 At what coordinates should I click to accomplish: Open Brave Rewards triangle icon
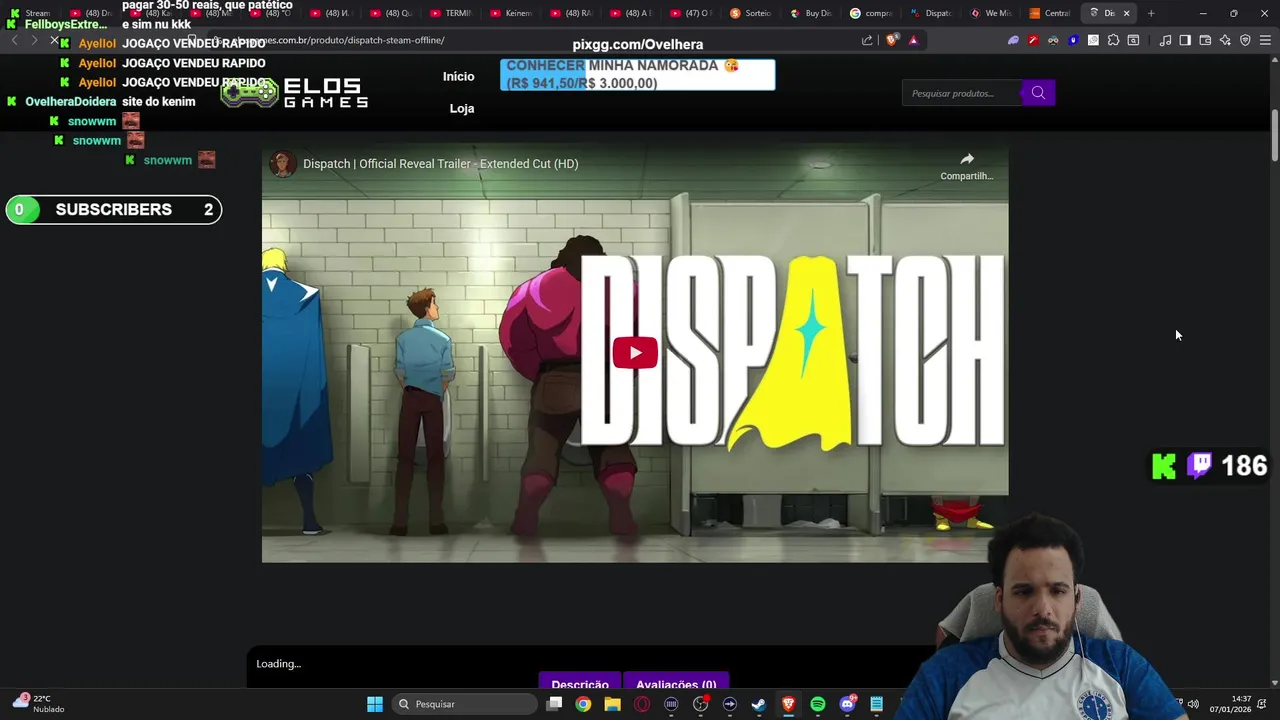[913, 40]
